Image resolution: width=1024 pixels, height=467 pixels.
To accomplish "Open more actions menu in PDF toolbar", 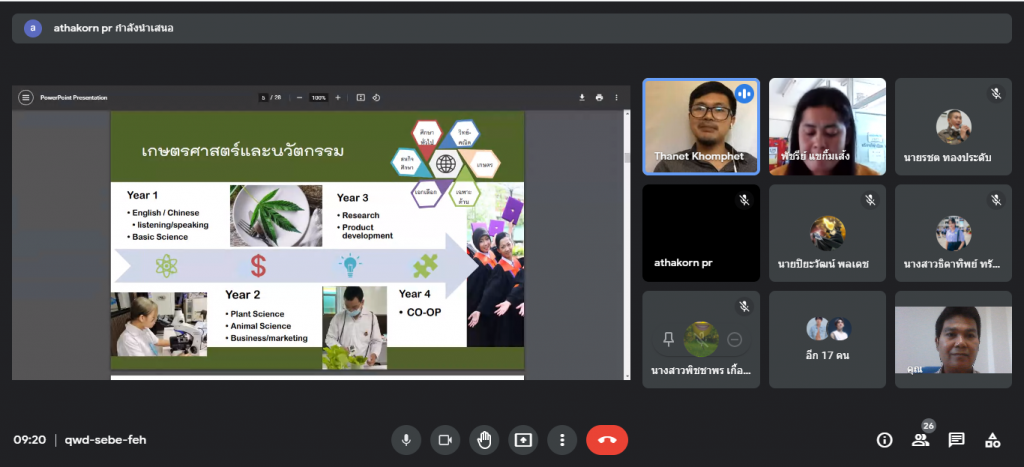I will point(616,97).
